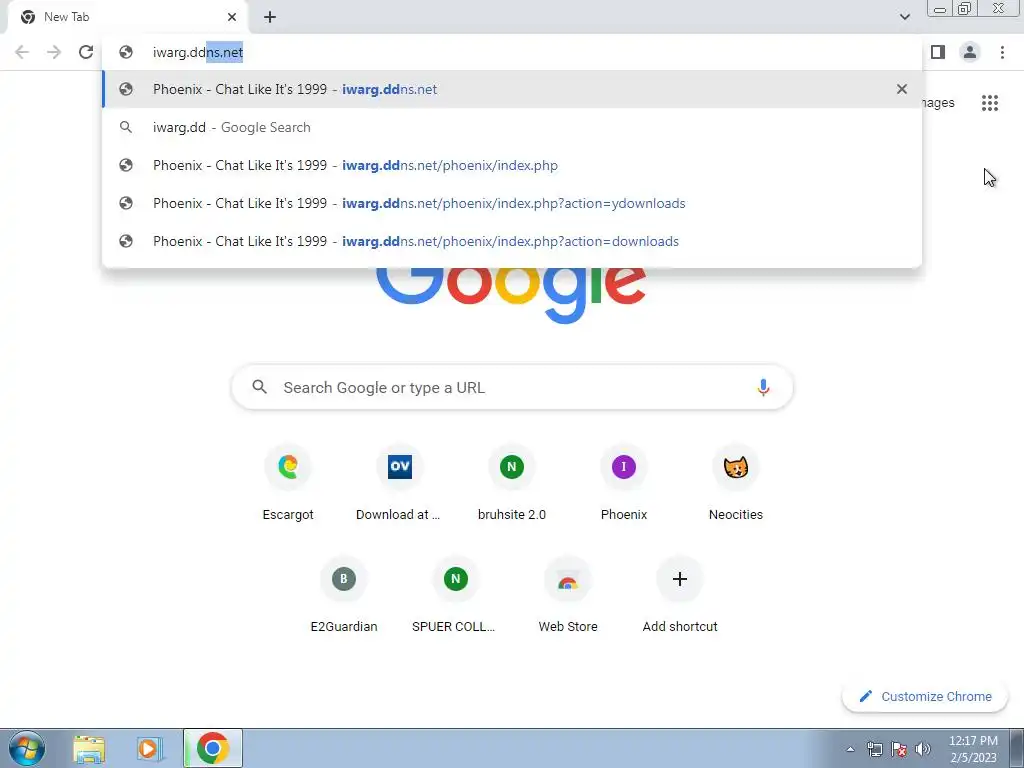This screenshot has height=768, width=1024.
Task: Open the bruhsite 2.0 shortcut
Action: click(x=512, y=483)
